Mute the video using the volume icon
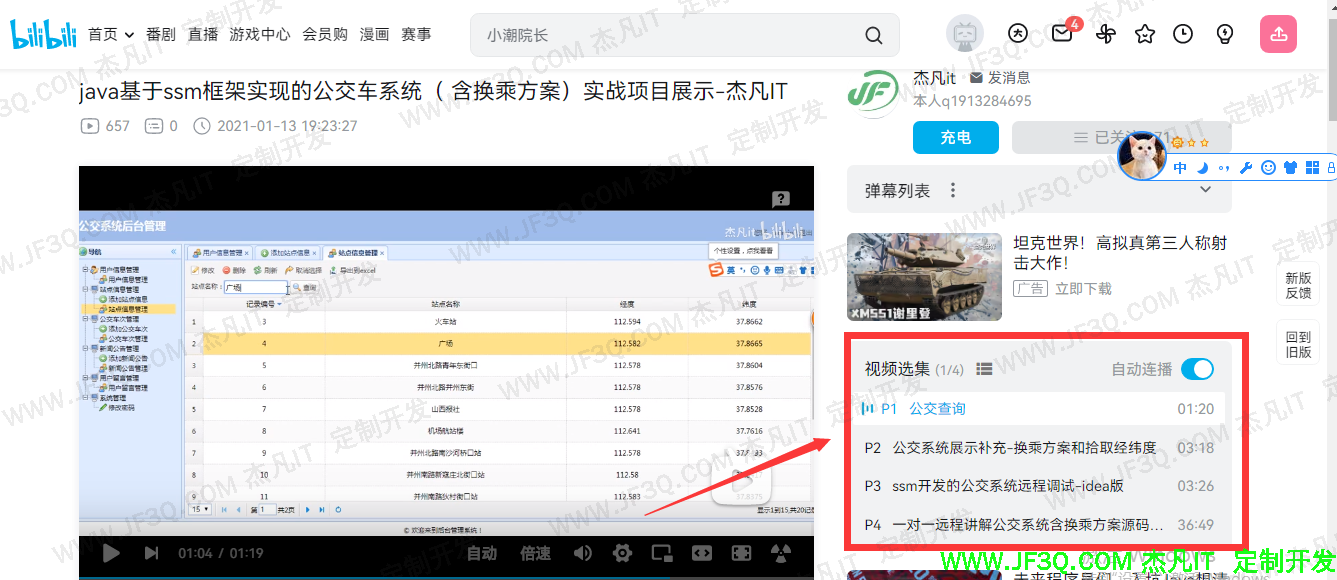Viewport: 1337px width, 580px height. [582, 553]
